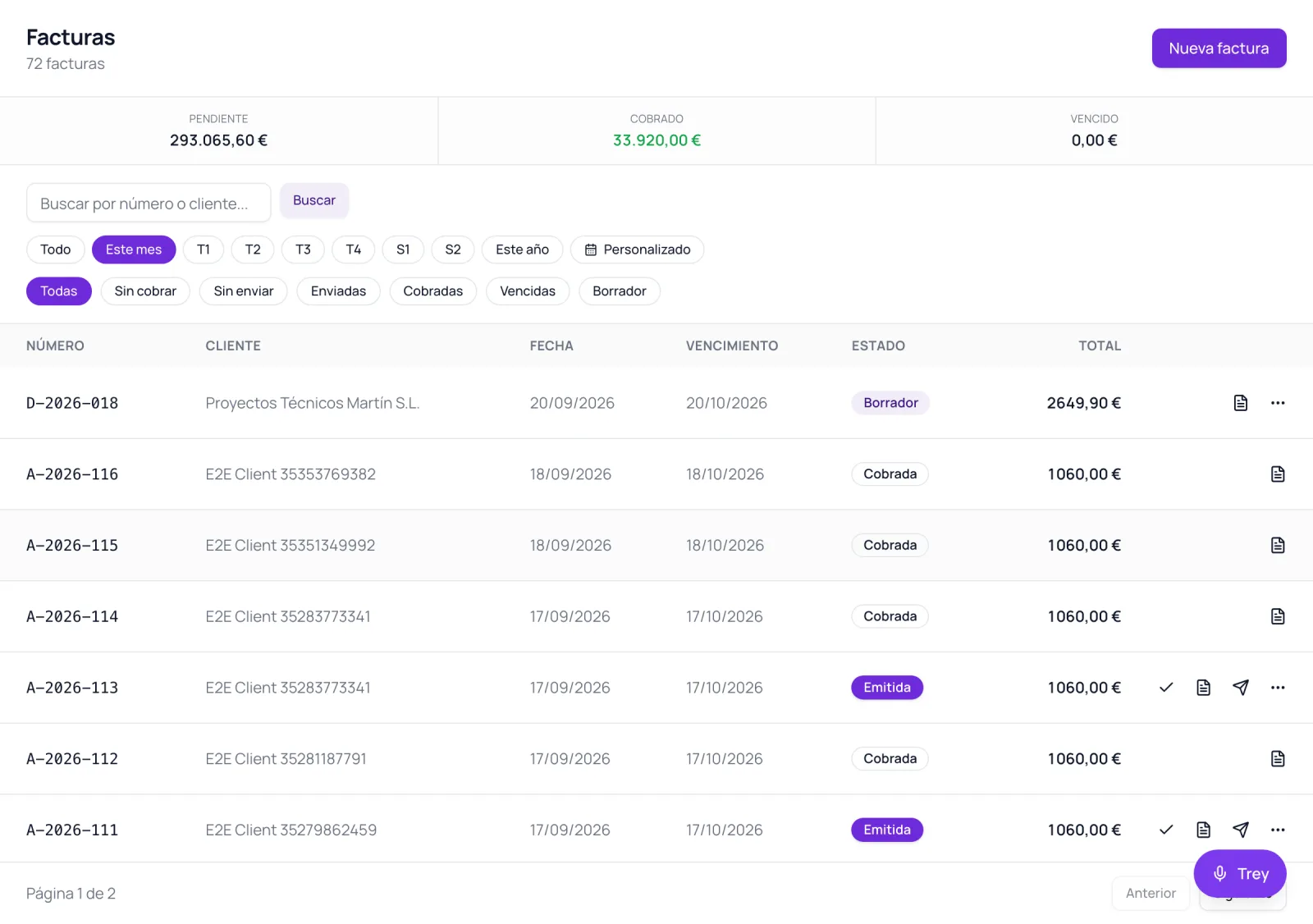View document for invoice A-2026-116
The image size is (1313, 924).
coord(1278,474)
